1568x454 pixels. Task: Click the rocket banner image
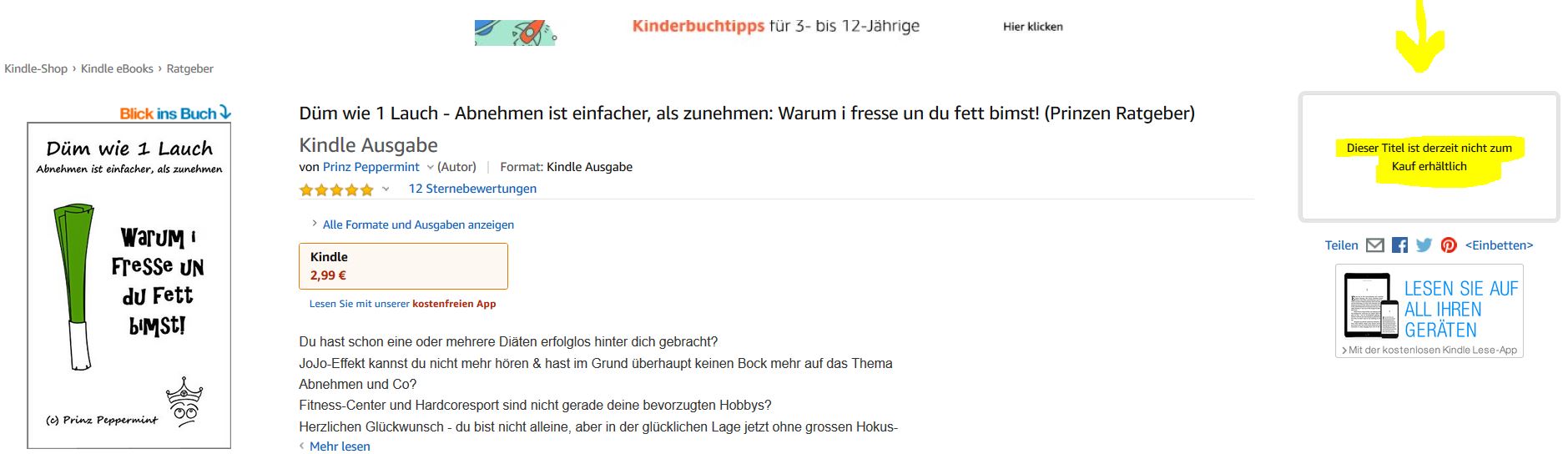tap(515, 32)
